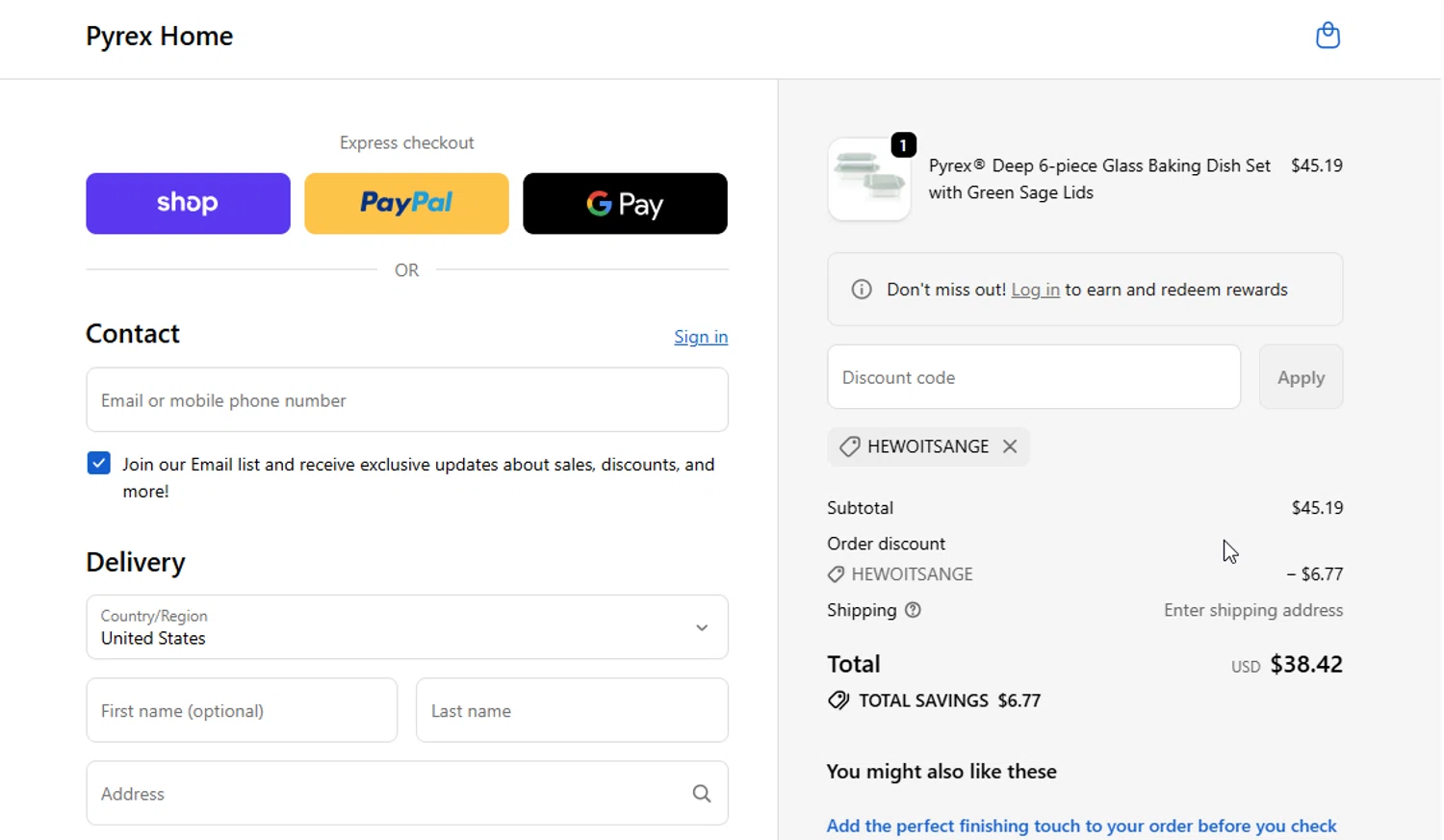Focus the Email or mobile phone field
The image size is (1444, 840).
pyautogui.click(x=407, y=400)
